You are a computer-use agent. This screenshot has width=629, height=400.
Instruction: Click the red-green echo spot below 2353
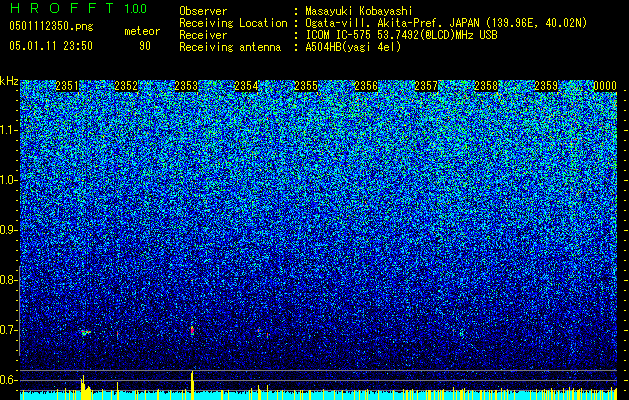tap(192, 331)
